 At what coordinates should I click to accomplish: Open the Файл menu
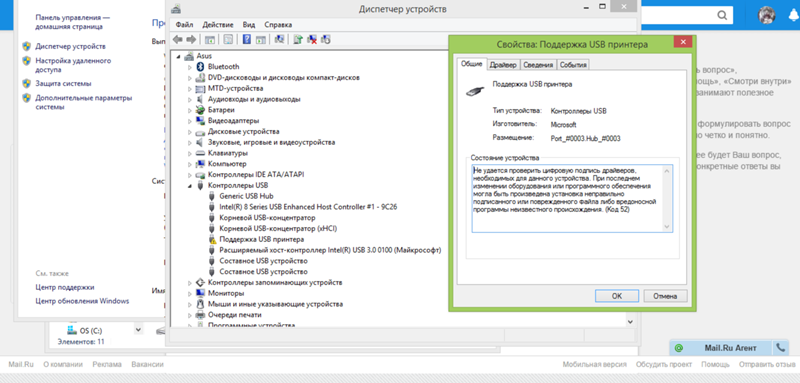click(x=184, y=24)
